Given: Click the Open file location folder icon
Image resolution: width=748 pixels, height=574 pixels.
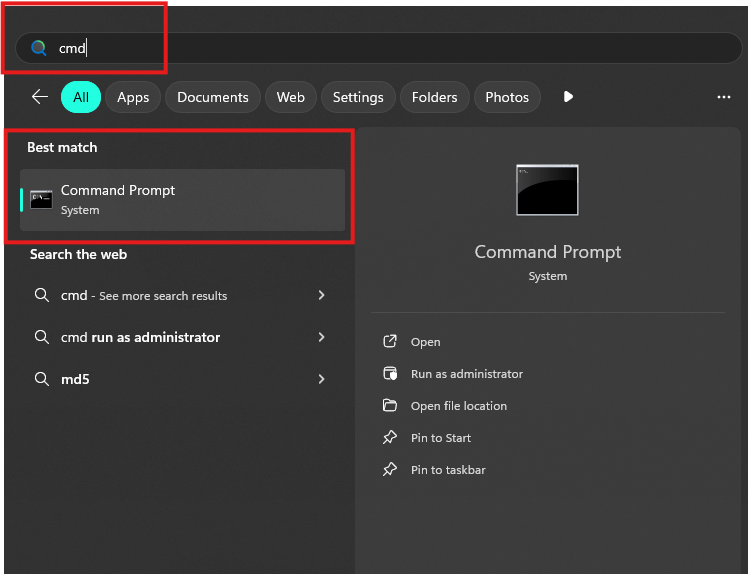Looking at the screenshot, I should point(390,406).
